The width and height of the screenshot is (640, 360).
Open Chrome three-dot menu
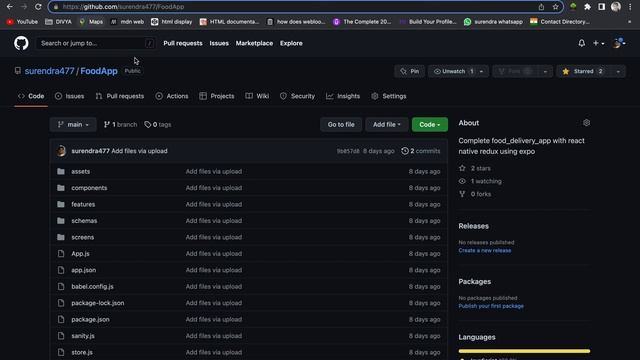tap(630, 7)
